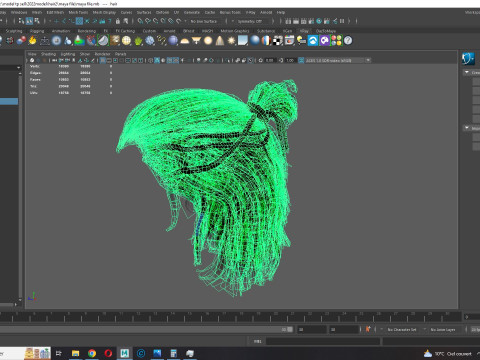The height and width of the screenshot is (360, 480).
Task: Switch to the Animation shelf tab
Action: [x=61, y=31]
